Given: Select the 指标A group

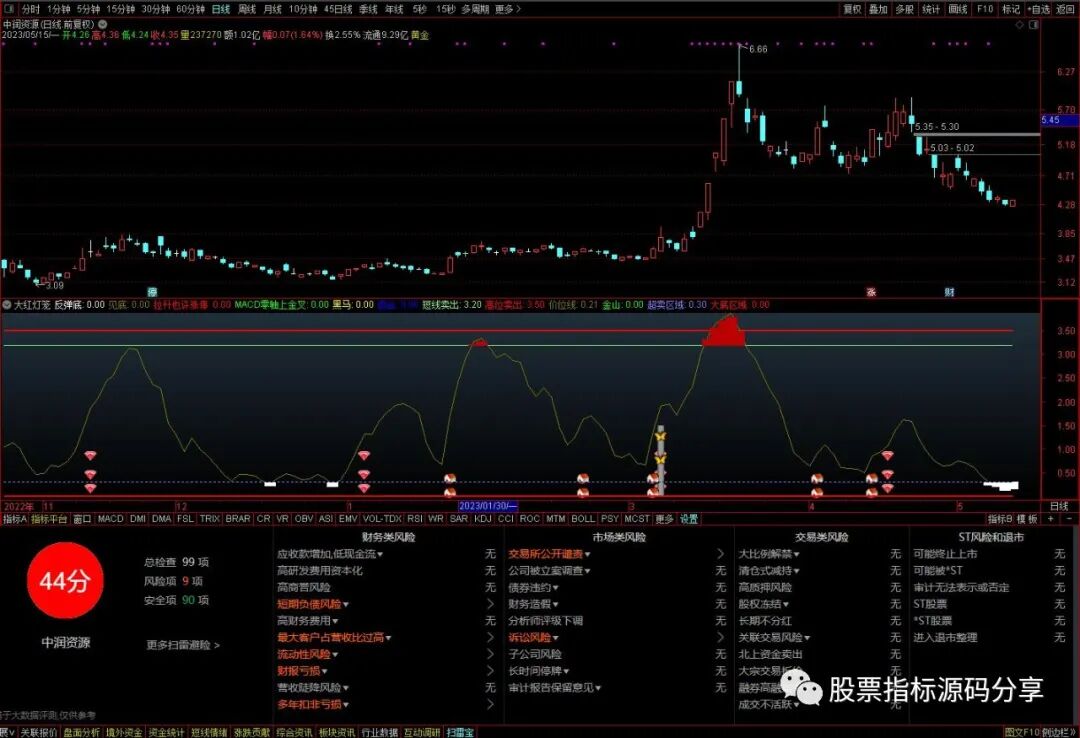Looking at the screenshot, I should point(14,519).
